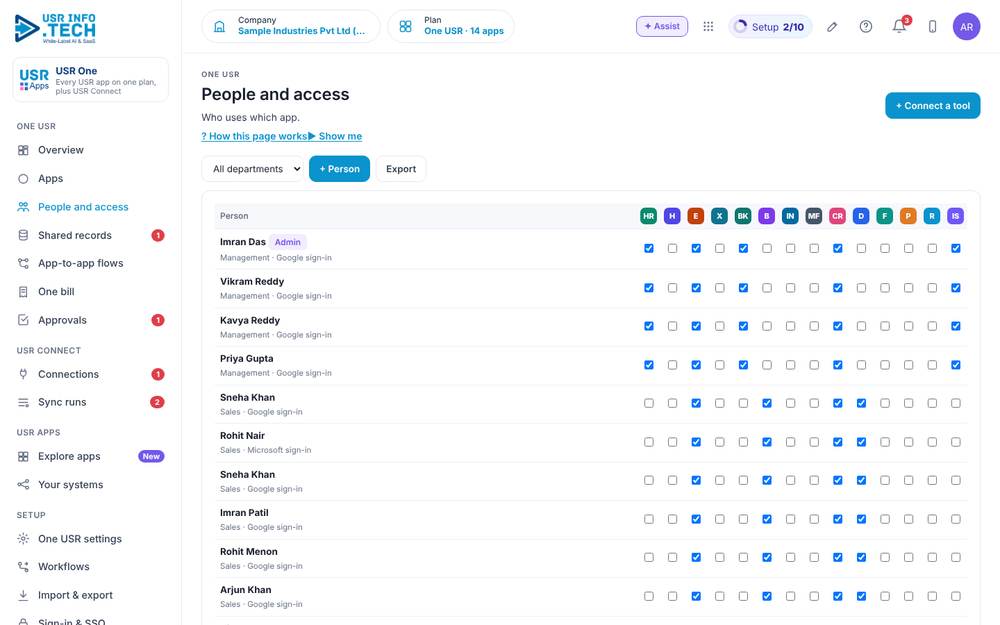The width and height of the screenshot is (1000, 625).
Task: Open the AR user avatar menu
Action: [x=966, y=27]
